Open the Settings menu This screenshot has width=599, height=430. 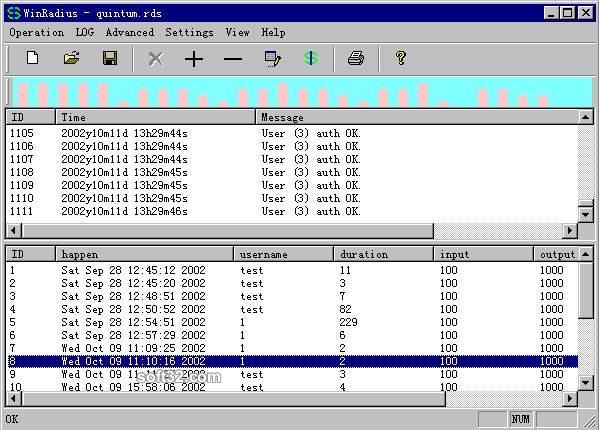tap(189, 32)
